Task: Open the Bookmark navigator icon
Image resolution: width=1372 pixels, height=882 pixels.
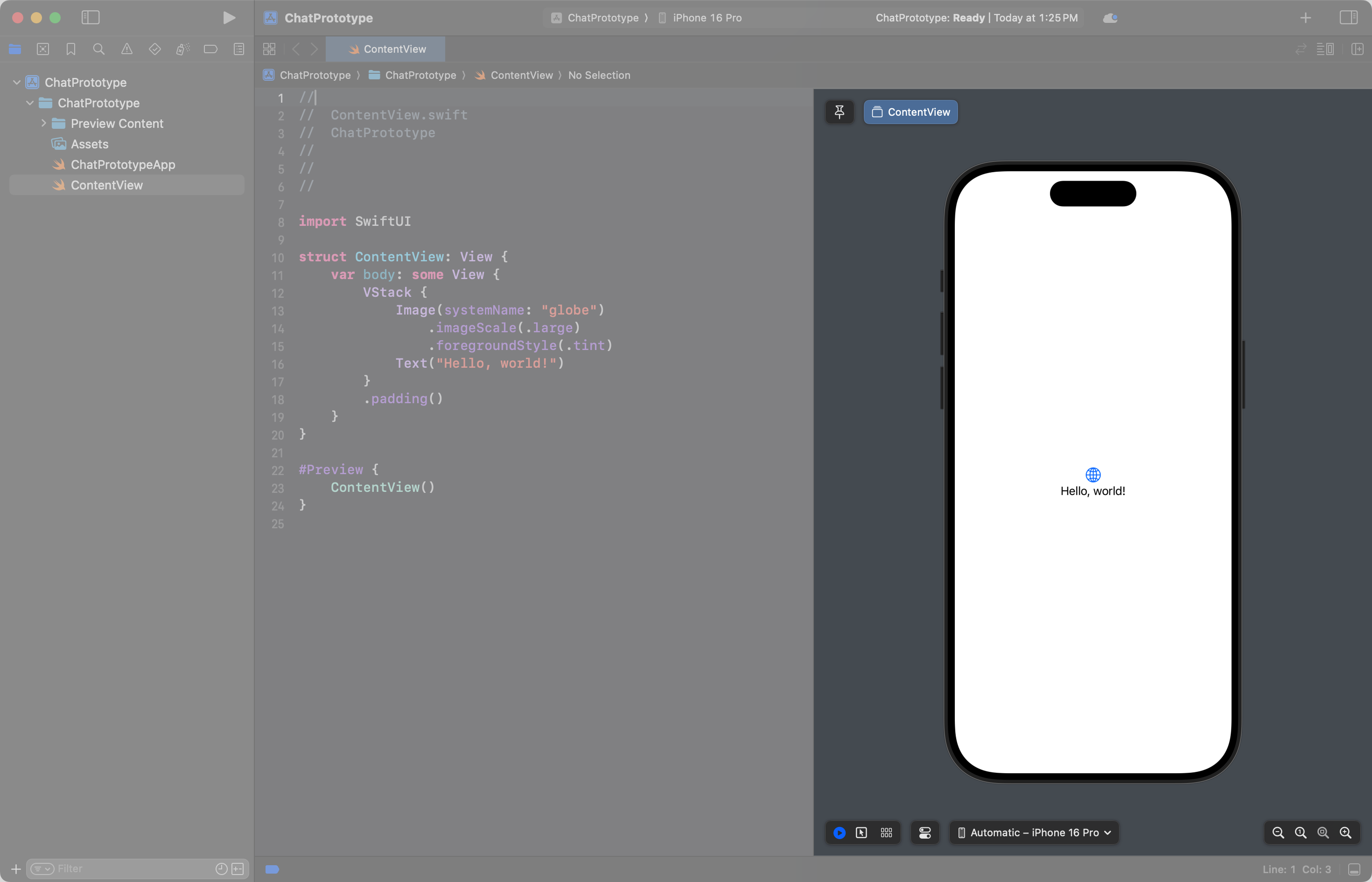Action: tap(71, 49)
